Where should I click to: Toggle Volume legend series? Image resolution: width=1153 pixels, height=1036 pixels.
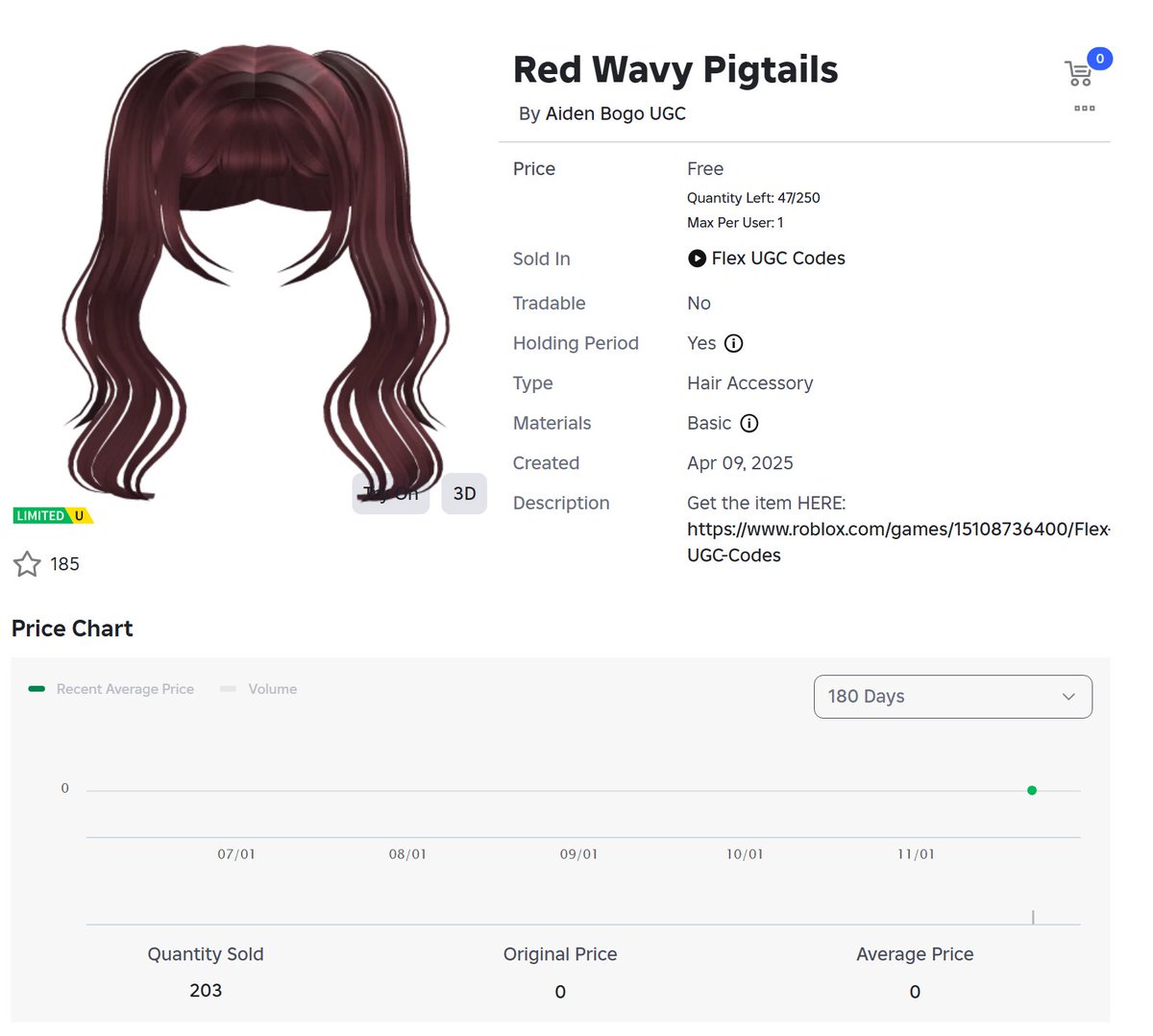(258, 689)
